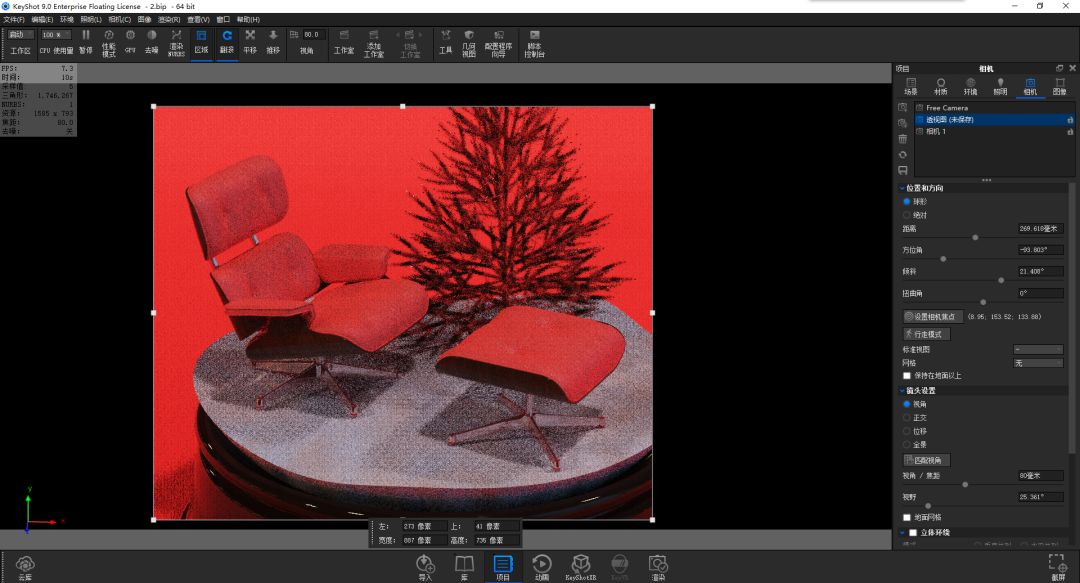
Task: Open the 库 library icon in bottom bar
Action: [464, 568]
